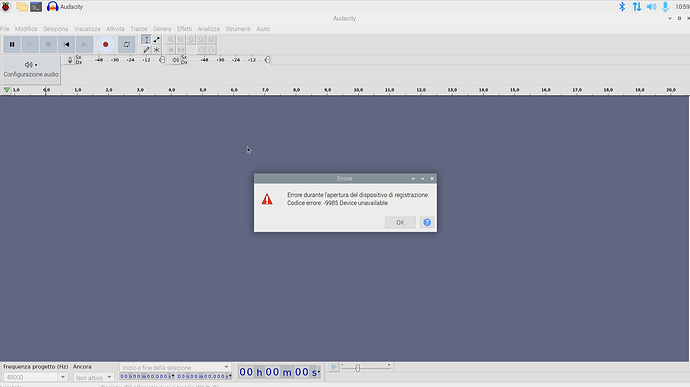Open the microphone tray icon

(665, 7)
